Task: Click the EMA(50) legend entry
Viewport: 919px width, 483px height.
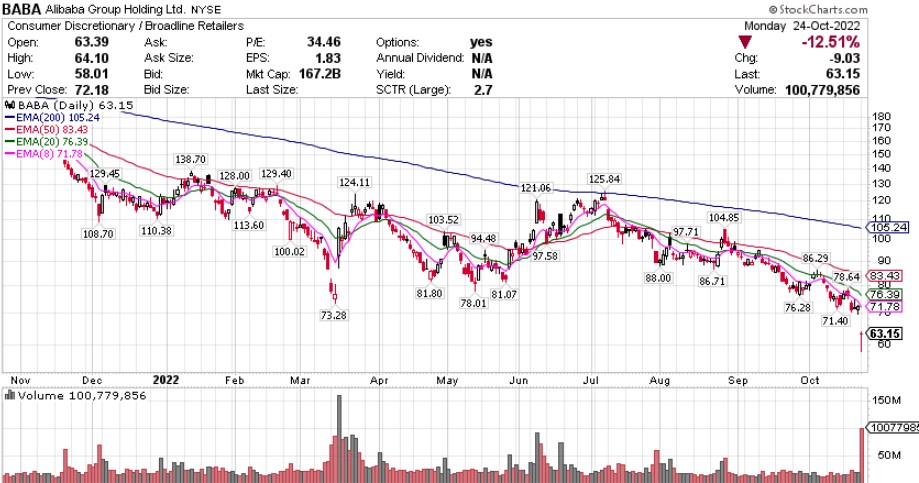Action: (47, 130)
